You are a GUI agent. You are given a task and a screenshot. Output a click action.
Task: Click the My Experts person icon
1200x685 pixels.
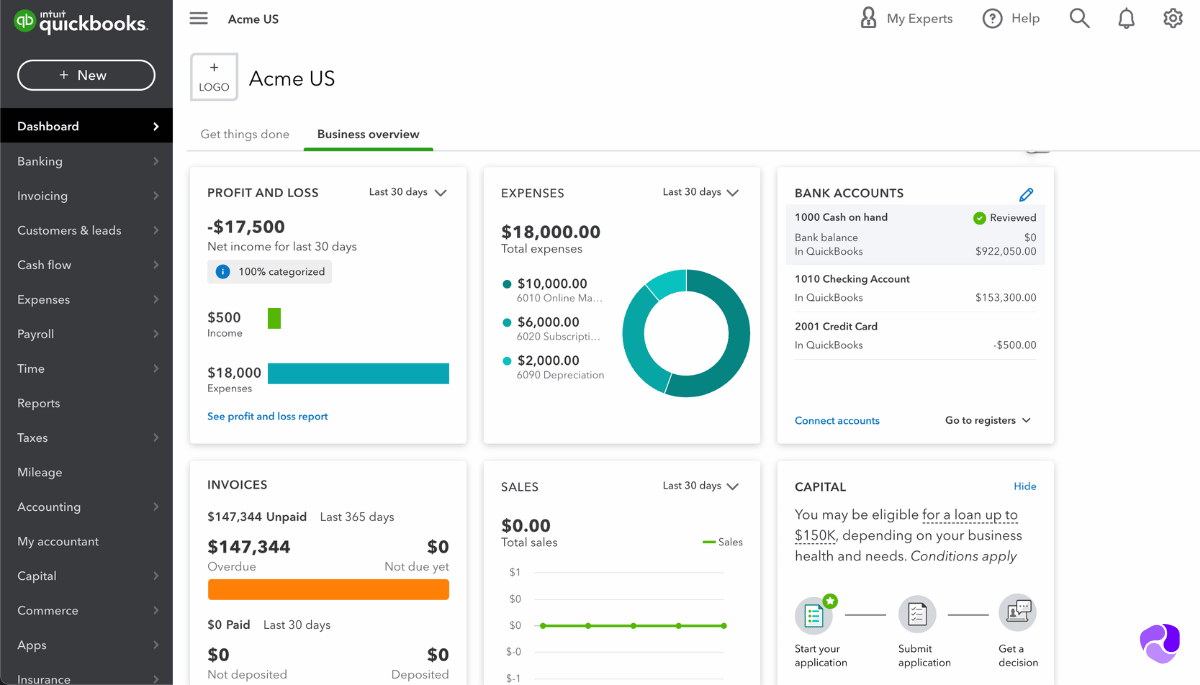point(868,18)
